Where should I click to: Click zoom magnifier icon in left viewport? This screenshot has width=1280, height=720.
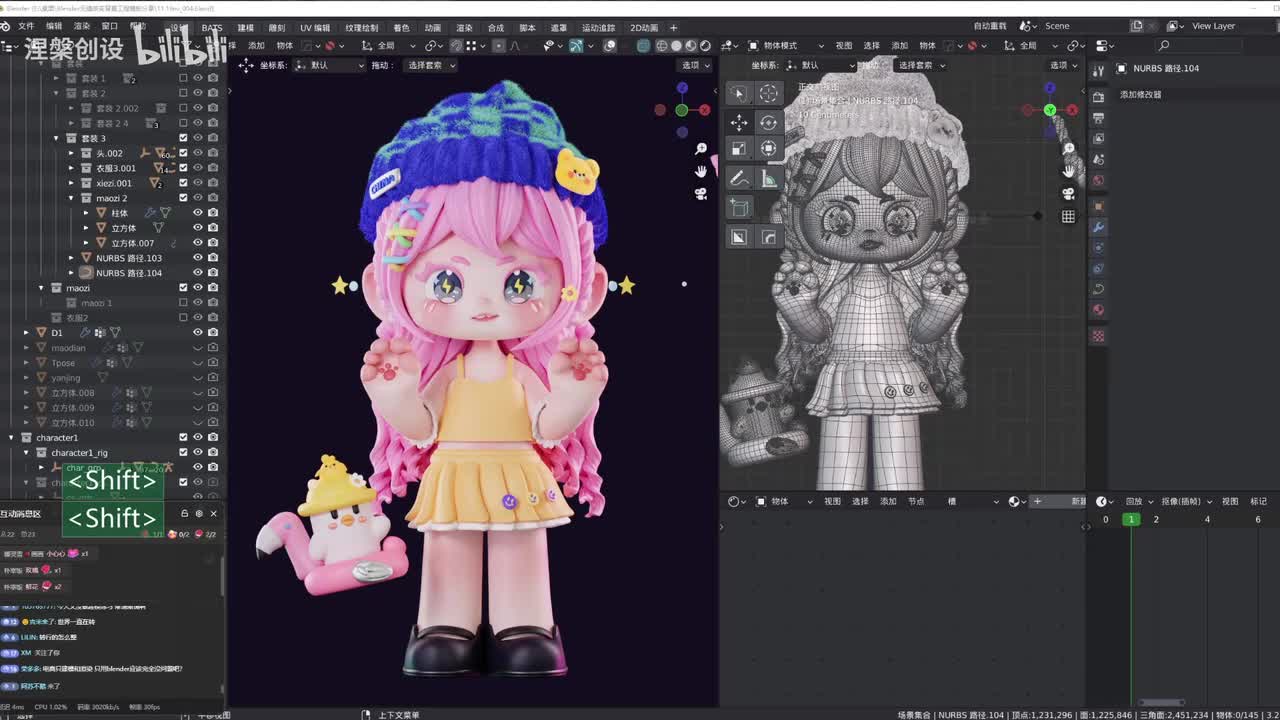[701, 149]
